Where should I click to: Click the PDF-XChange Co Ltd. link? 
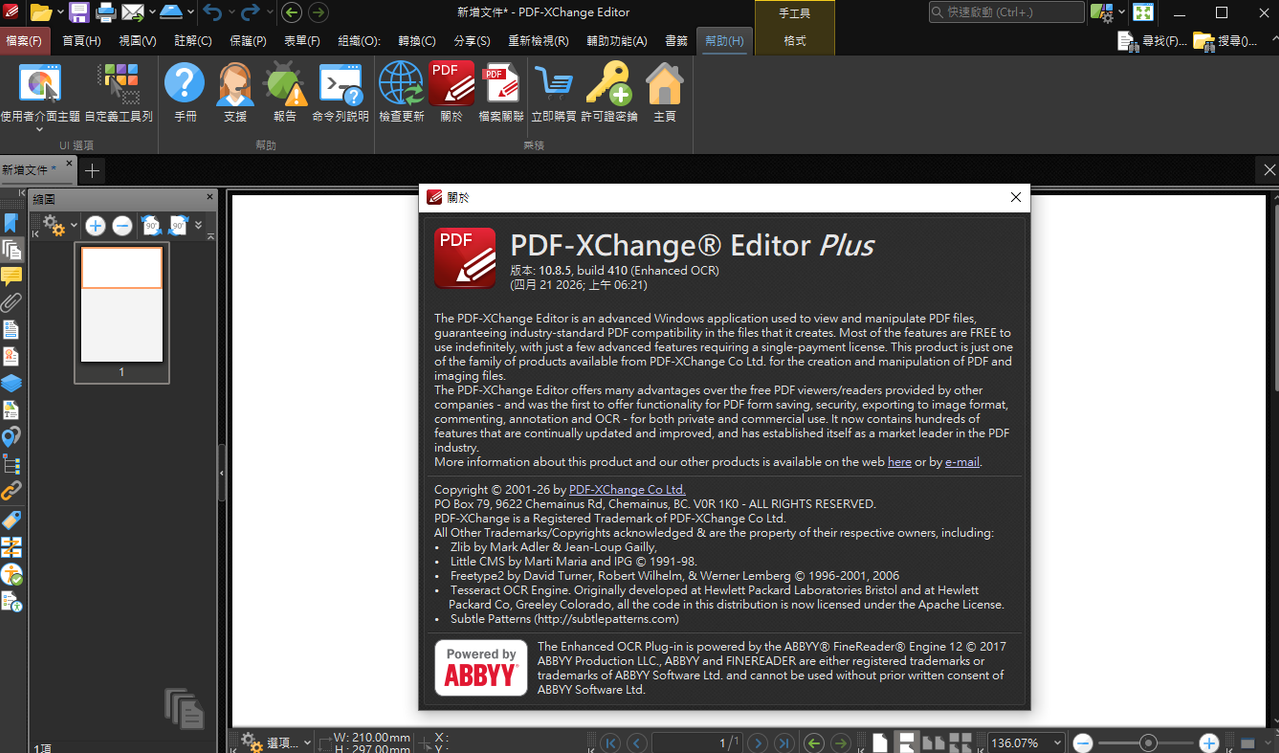(627, 490)
